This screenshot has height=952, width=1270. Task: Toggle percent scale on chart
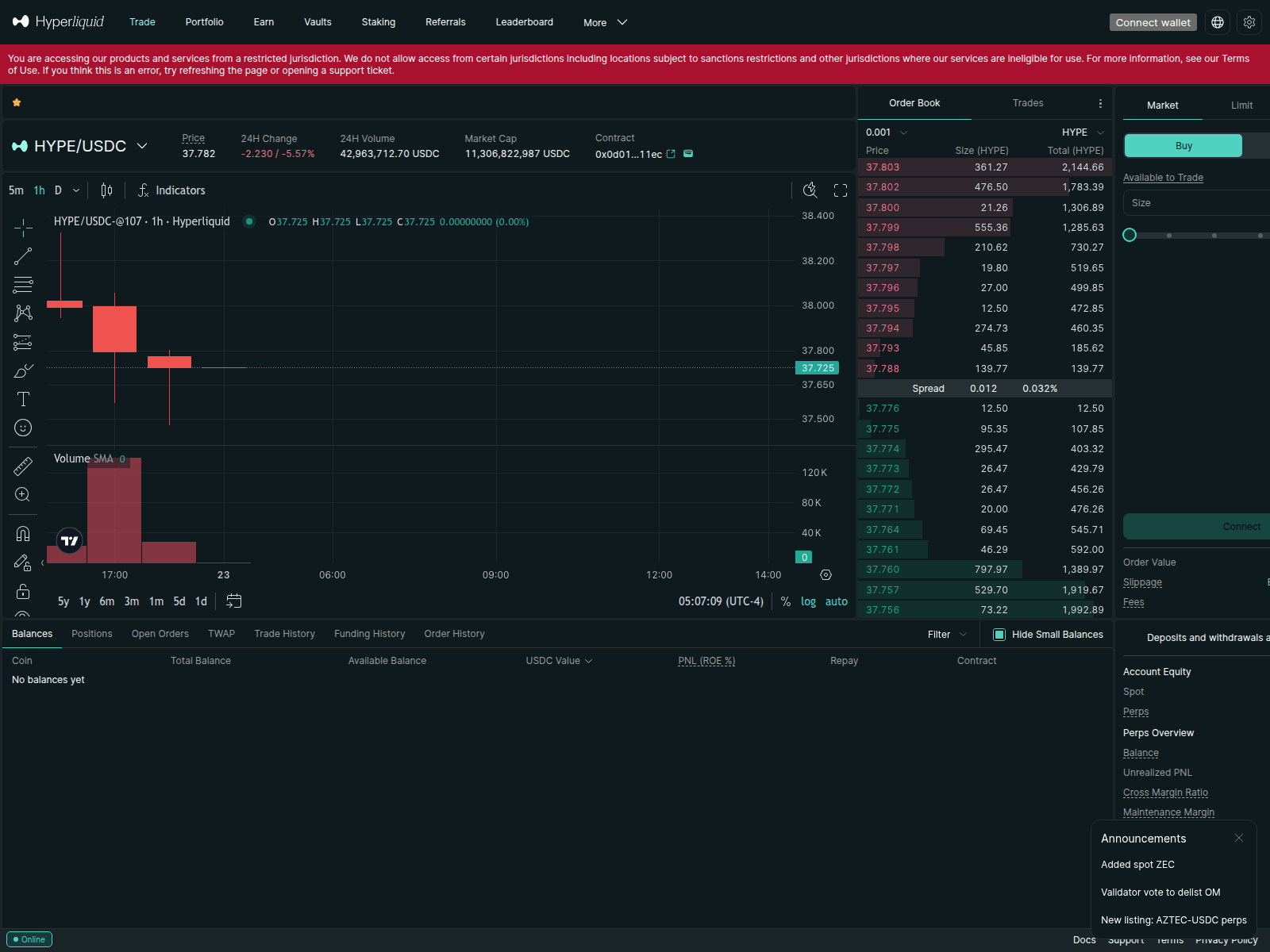click(x=785, y=601)
